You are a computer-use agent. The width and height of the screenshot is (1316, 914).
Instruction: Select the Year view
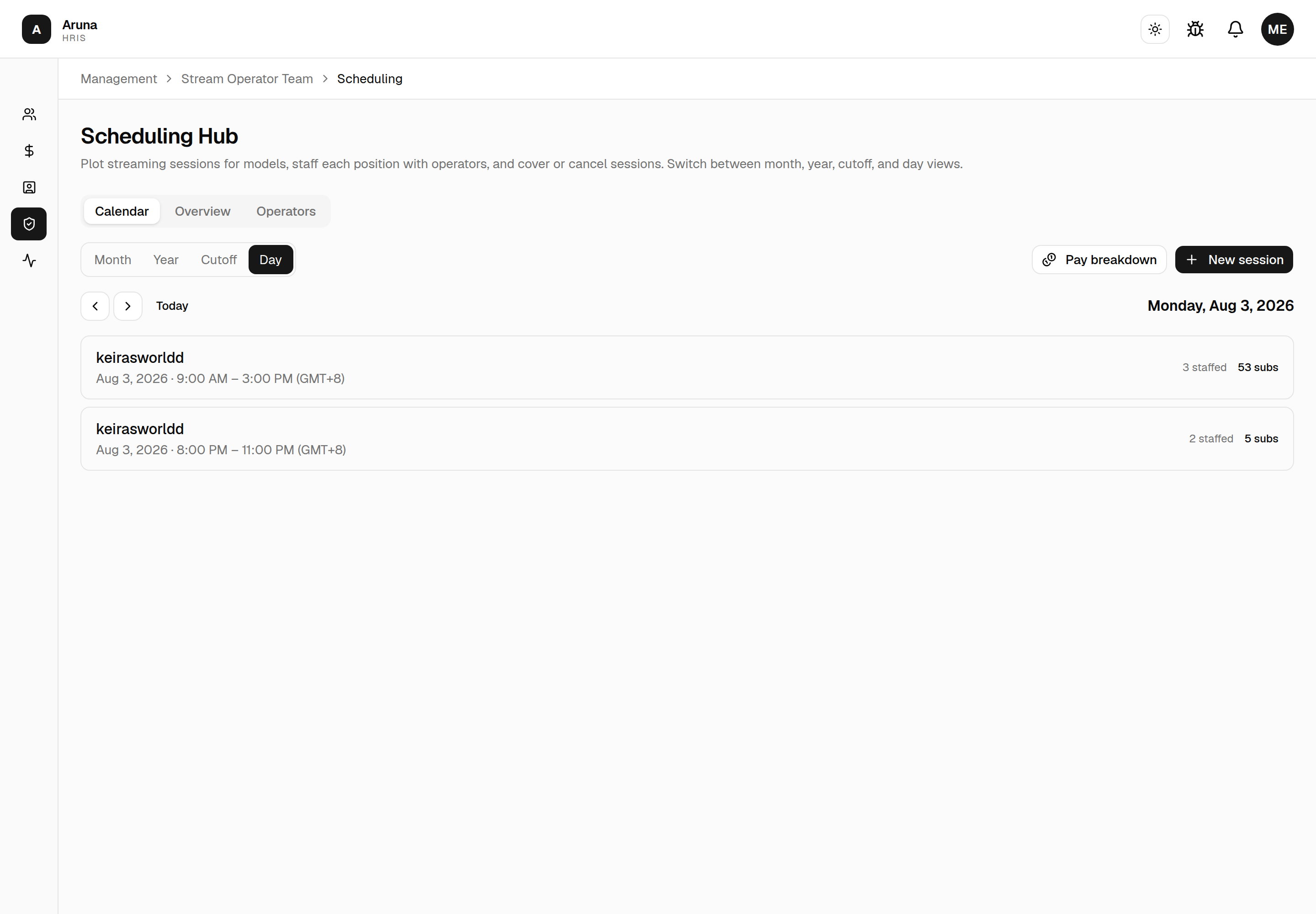point(166,260)
